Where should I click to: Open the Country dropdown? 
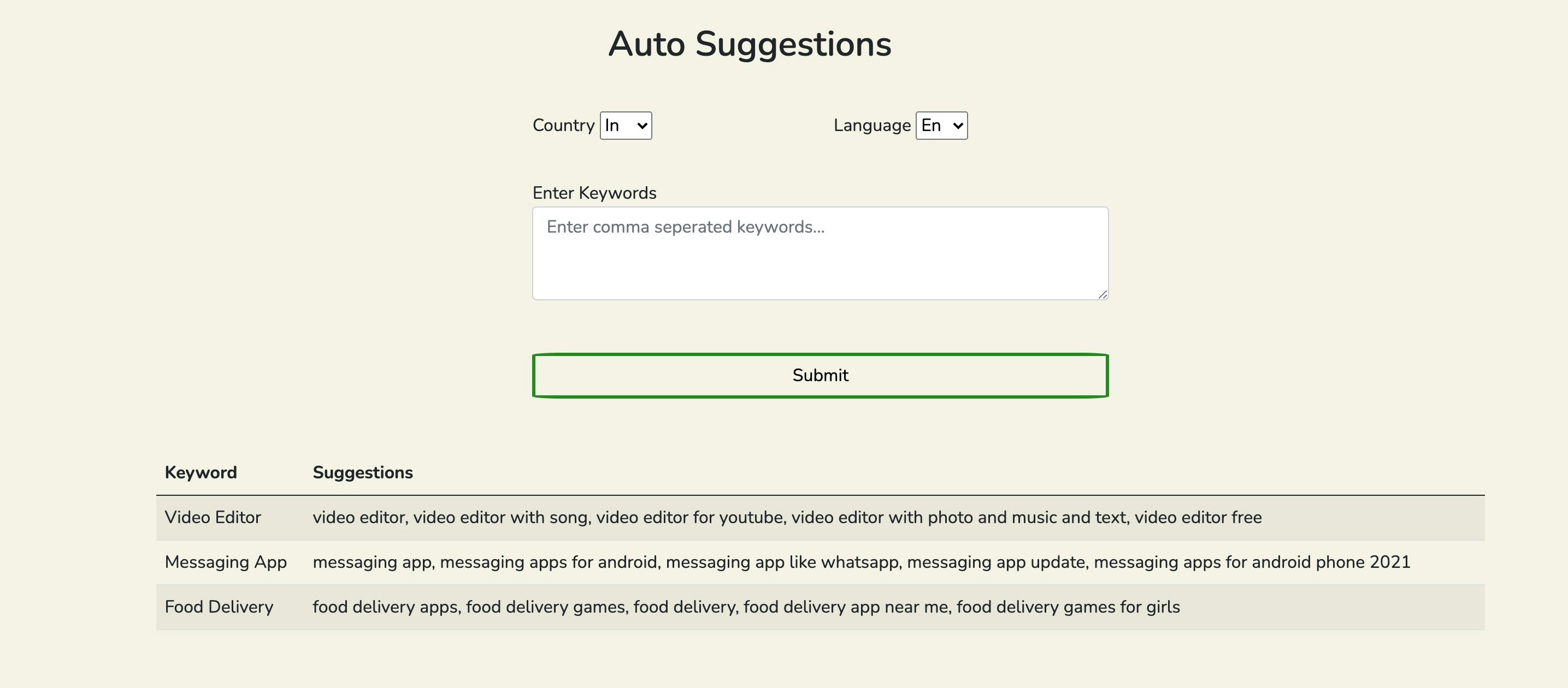pos(626,125)
